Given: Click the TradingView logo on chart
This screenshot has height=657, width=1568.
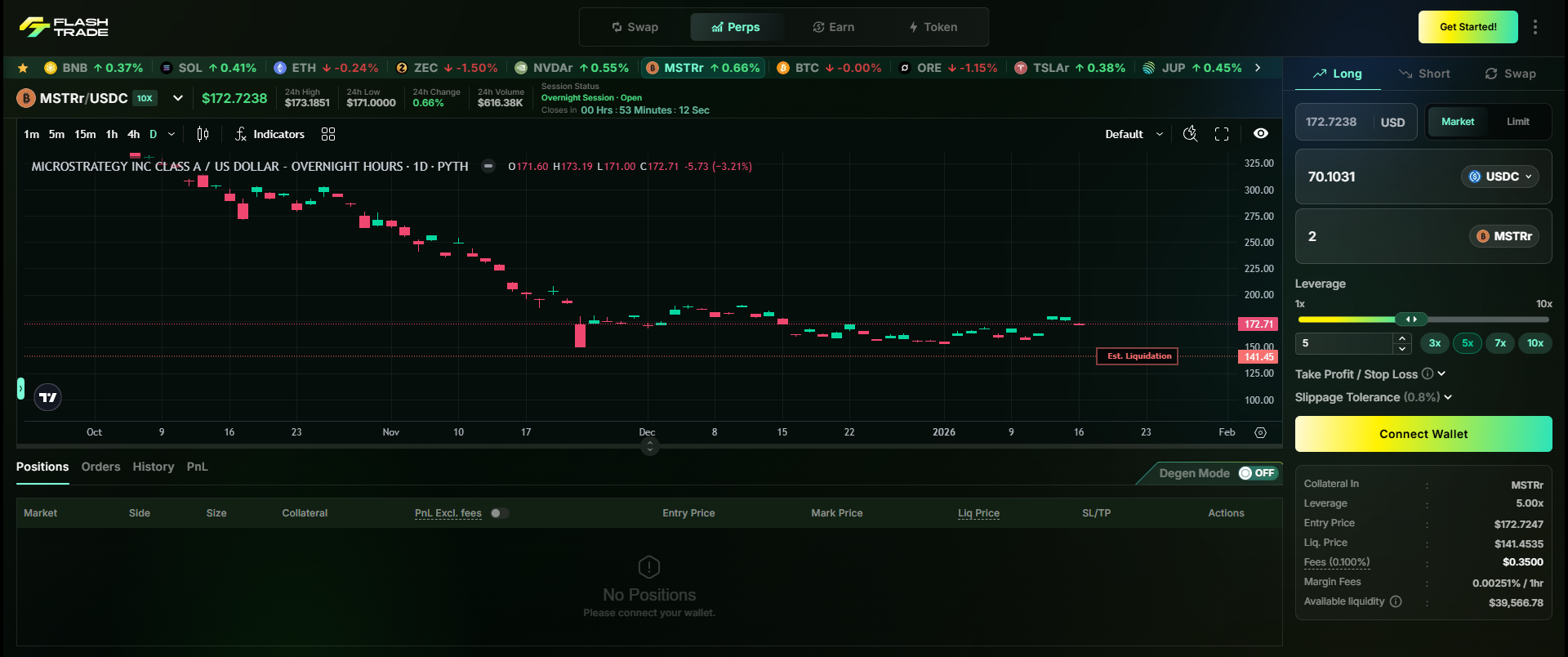Looking at the screenshot, I should (48, 397).
